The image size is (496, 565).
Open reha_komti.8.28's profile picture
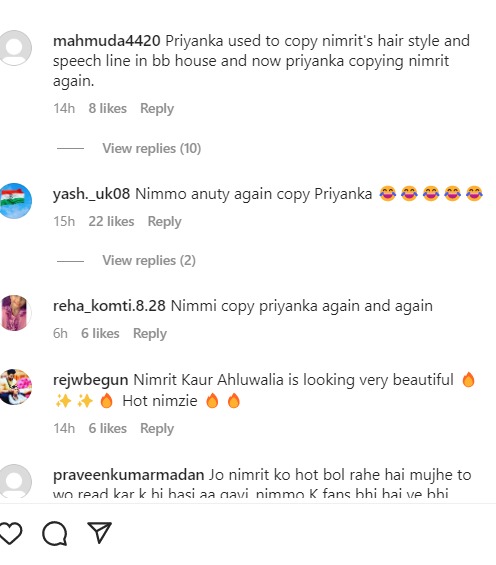14,313
